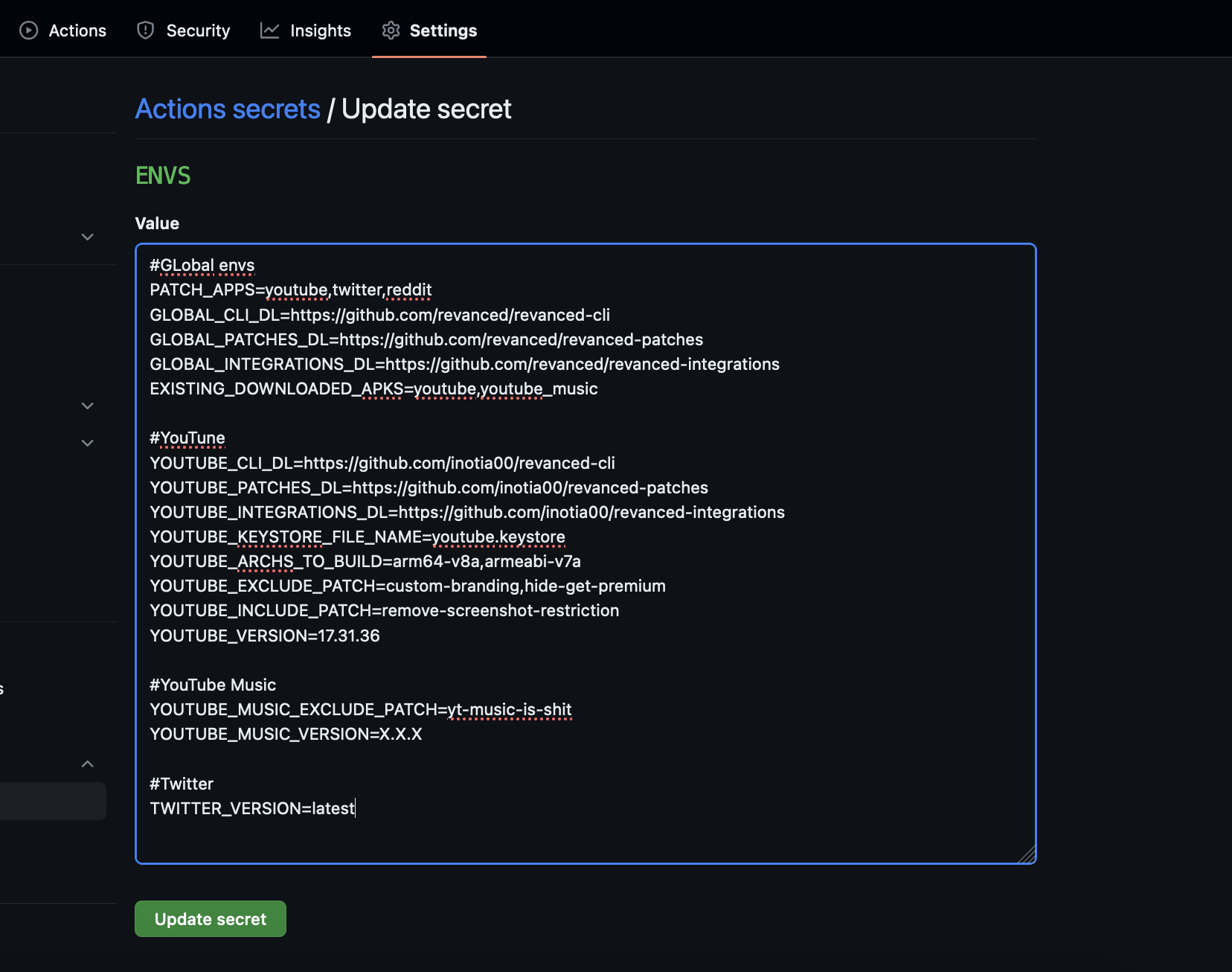Click the textarea resize handle corner

pos(1027,854)
